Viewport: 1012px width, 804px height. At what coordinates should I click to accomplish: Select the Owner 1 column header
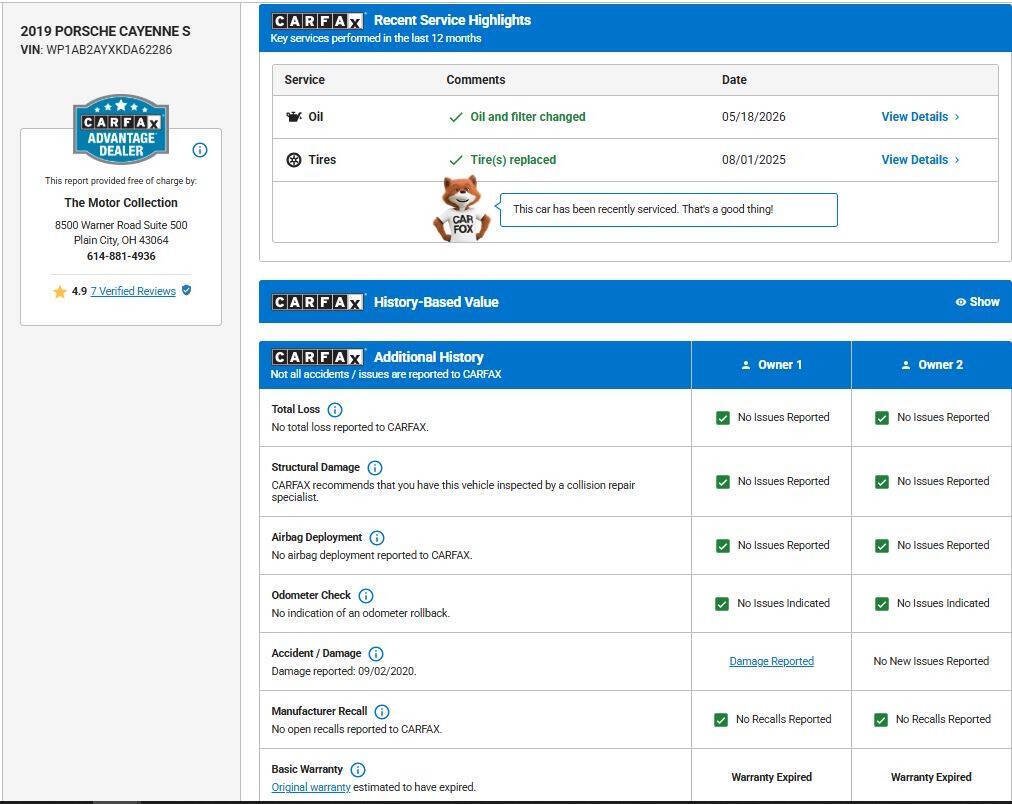(x=771, y=365)
